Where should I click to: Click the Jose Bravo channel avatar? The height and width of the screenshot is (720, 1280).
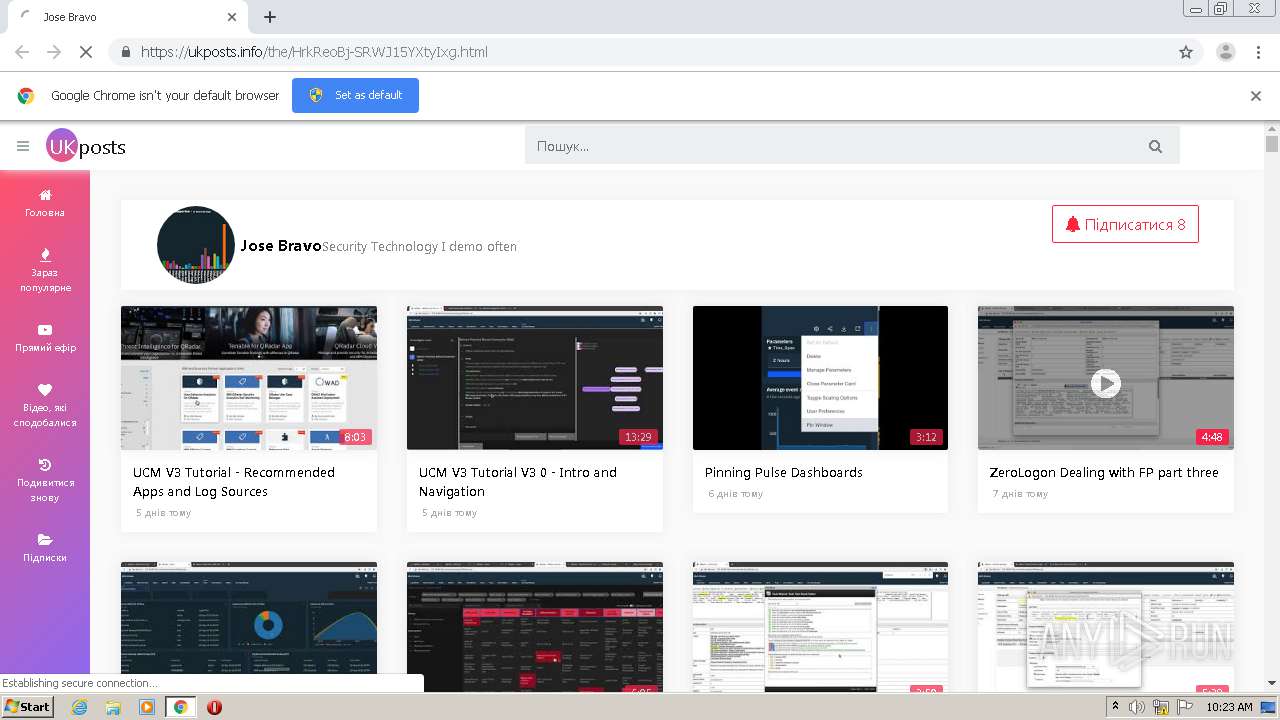[x=196, y=245]
